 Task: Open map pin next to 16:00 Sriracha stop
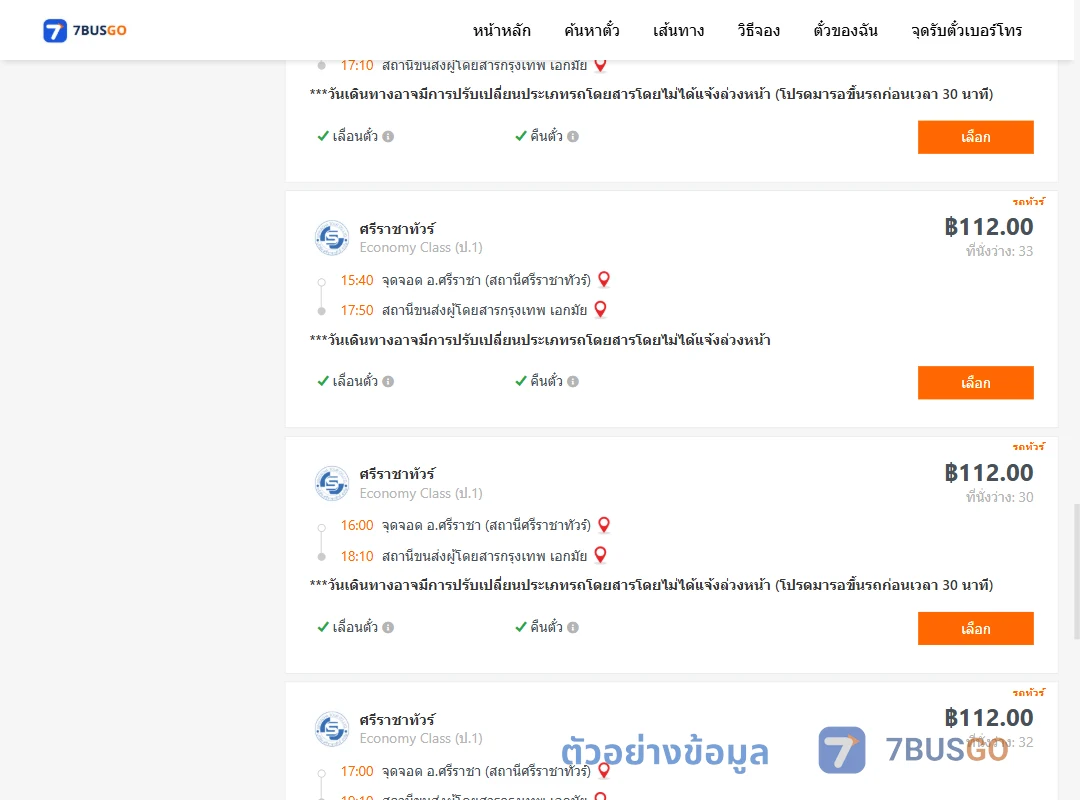tap(604, 525)
